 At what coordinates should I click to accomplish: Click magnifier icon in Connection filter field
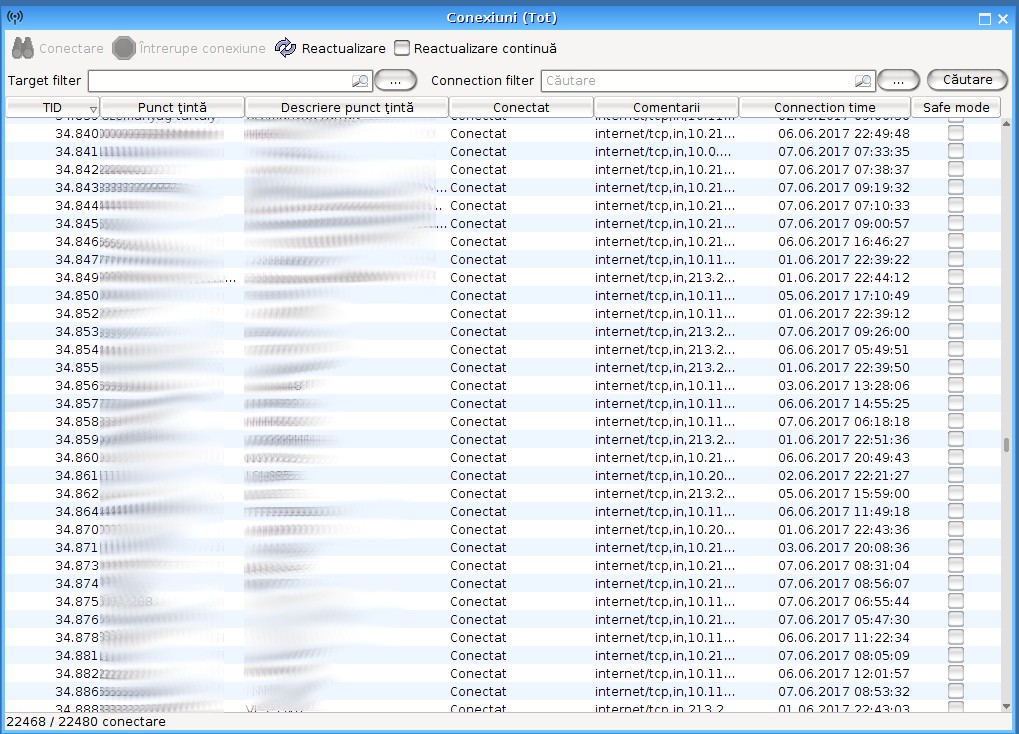click(863, 81)
